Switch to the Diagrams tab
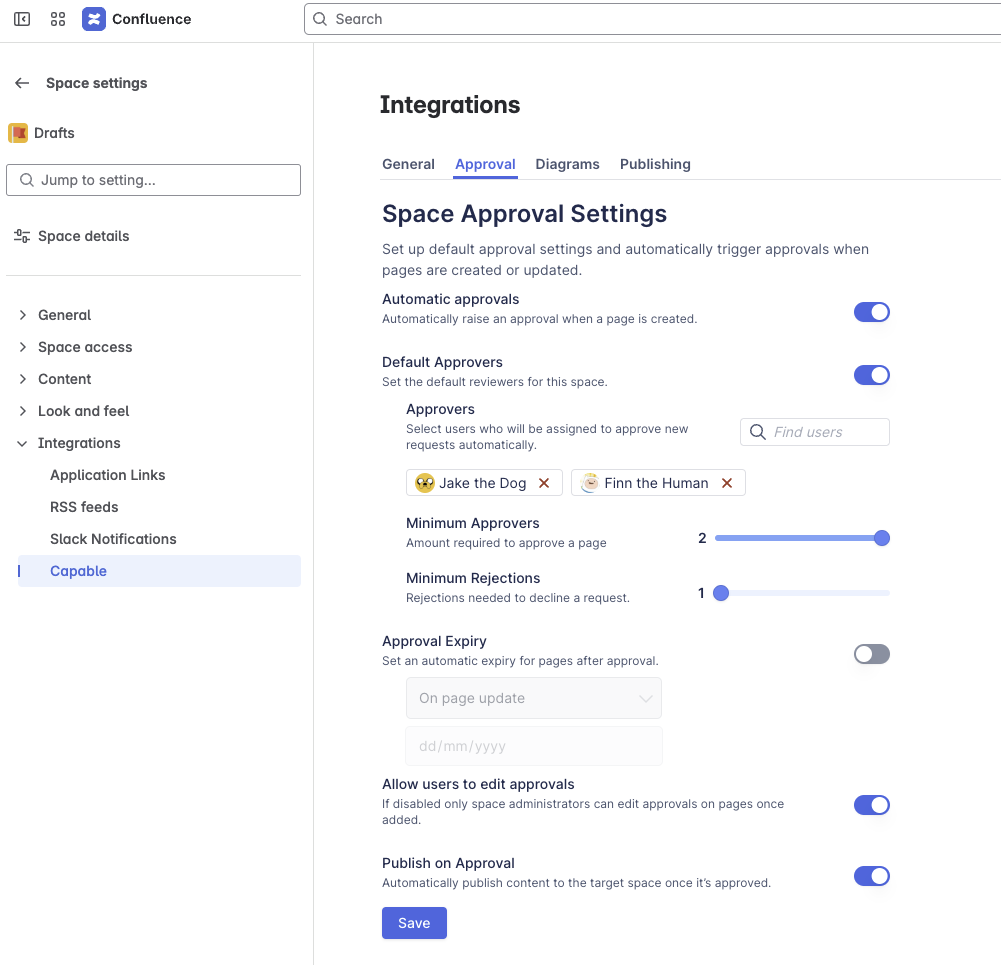Viewport: 1001px width, 965px height. coord(567,164)
